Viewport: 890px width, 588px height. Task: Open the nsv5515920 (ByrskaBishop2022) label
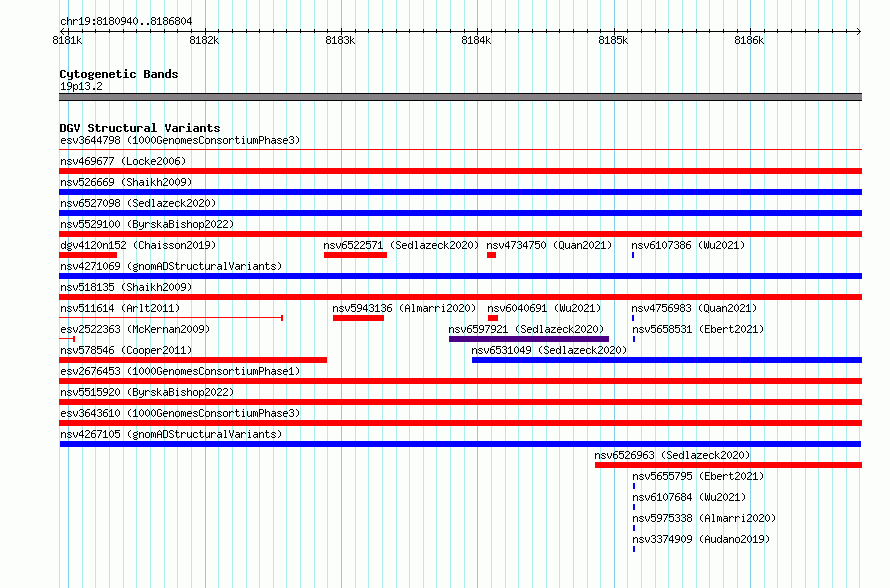click(147, 392)
